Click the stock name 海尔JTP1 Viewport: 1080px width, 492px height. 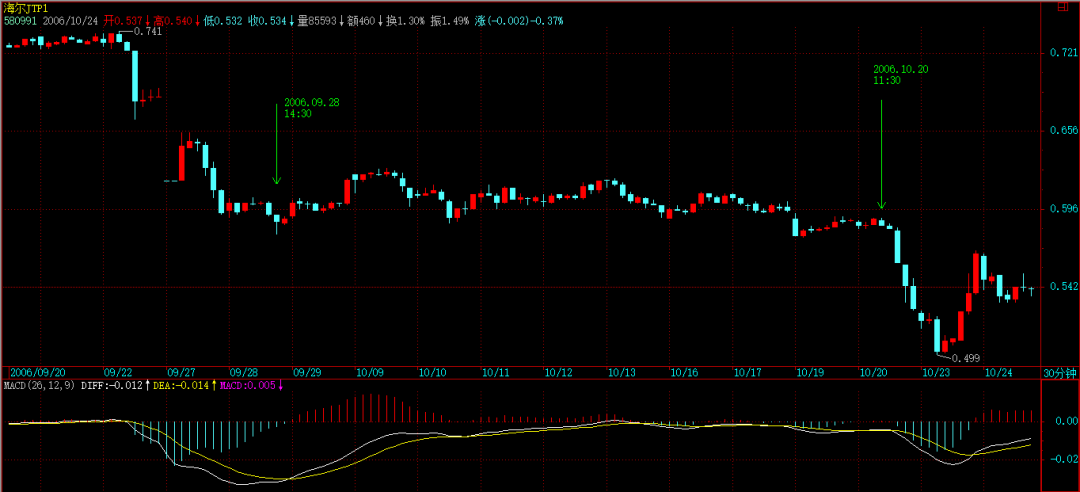pos(25,9)
